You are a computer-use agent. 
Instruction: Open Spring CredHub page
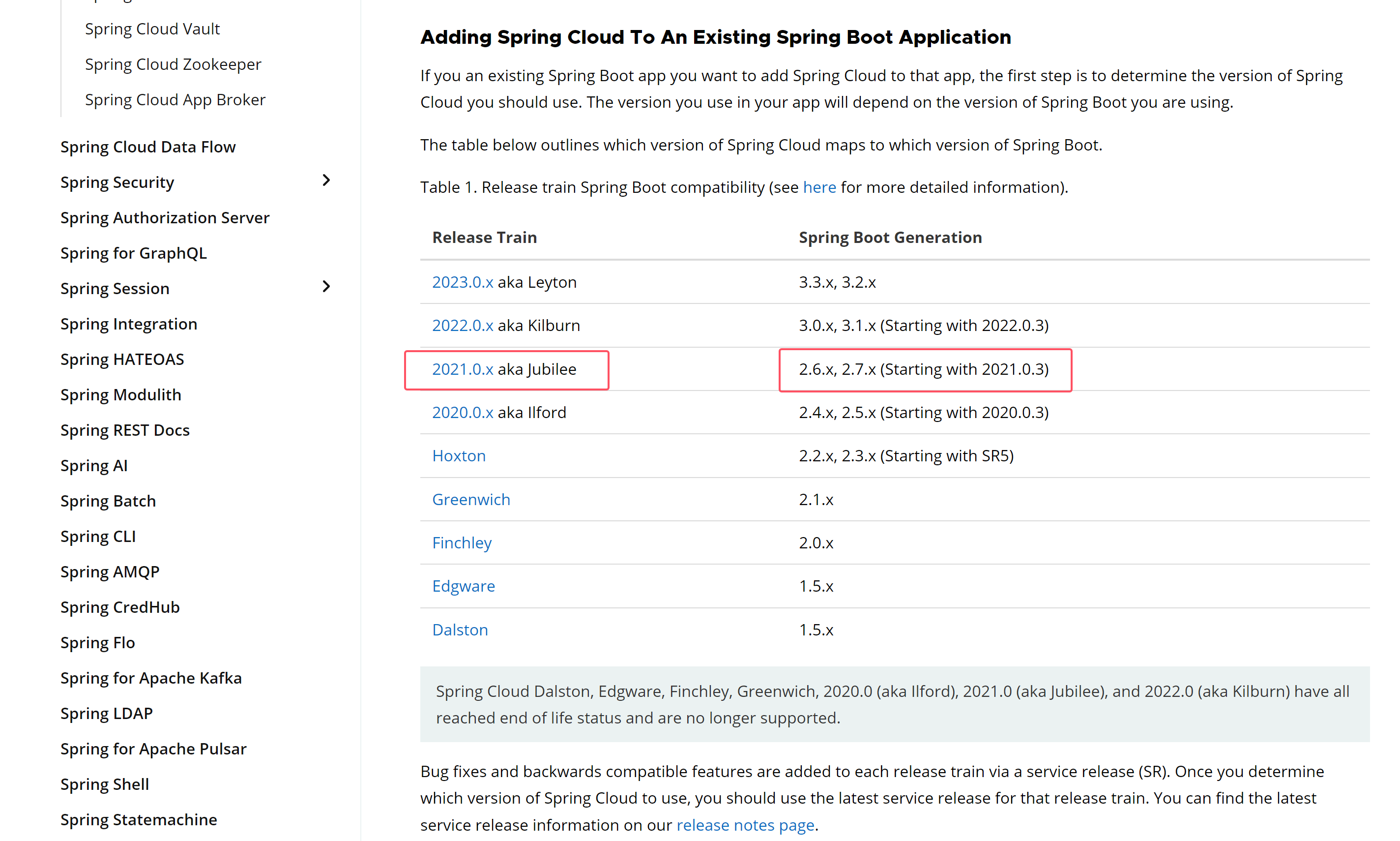pyautogui.click(x=120, y=607)
